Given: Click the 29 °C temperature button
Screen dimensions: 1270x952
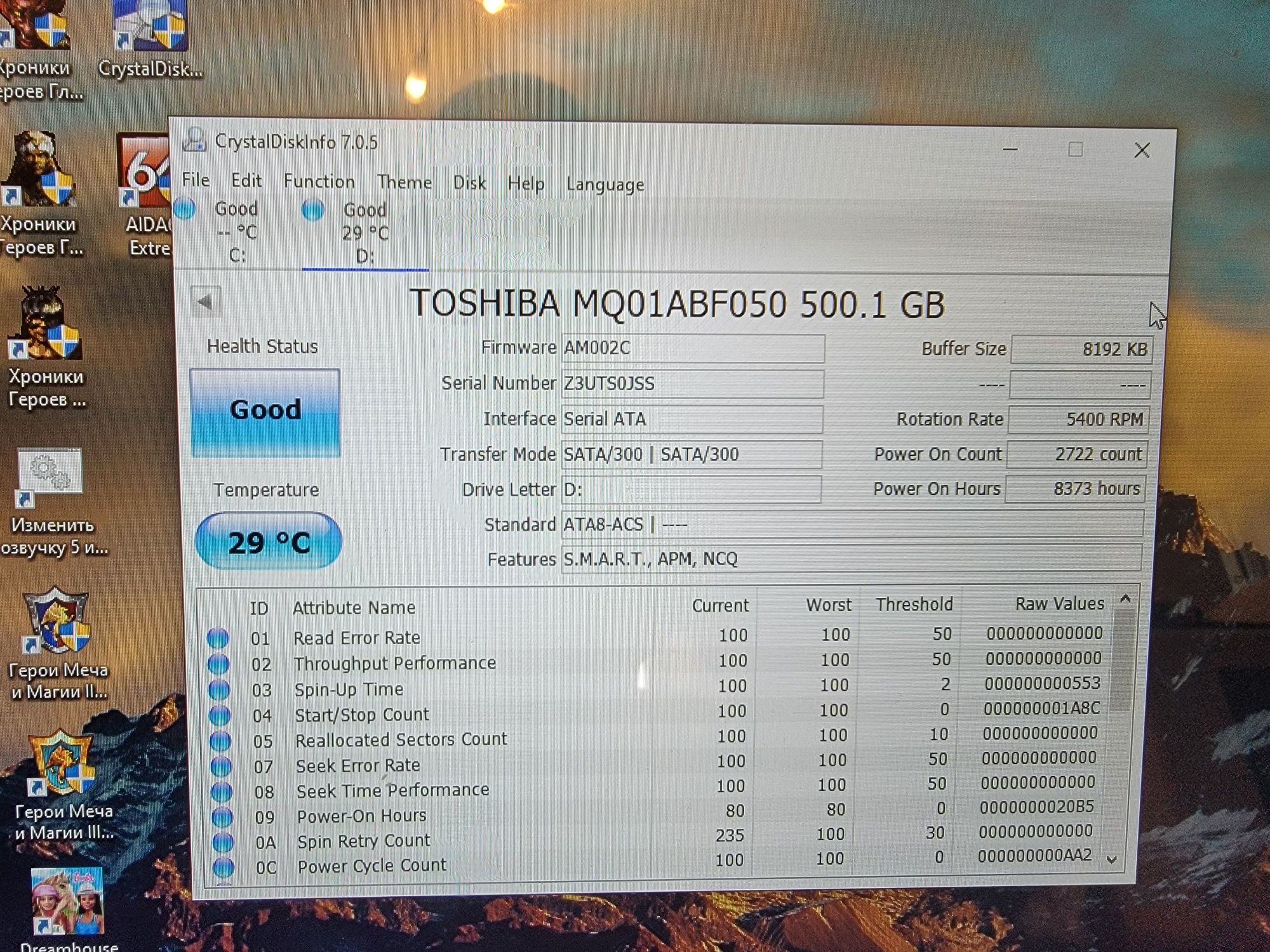Looking at the screenshot, I should click(269, 541).
